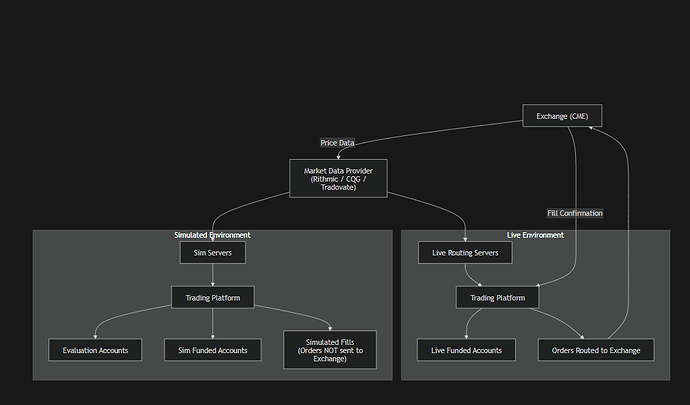Select the Evaluation Accounts node
The height and width of the screenshot is (405, 690).
click(x=95, y=350)
